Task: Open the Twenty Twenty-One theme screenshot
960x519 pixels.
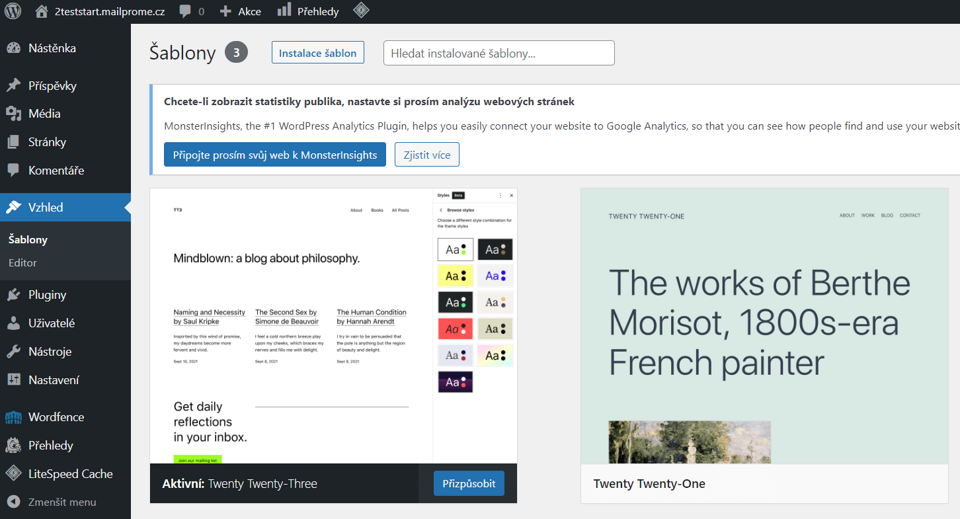Action: click(x=764, y=326)
